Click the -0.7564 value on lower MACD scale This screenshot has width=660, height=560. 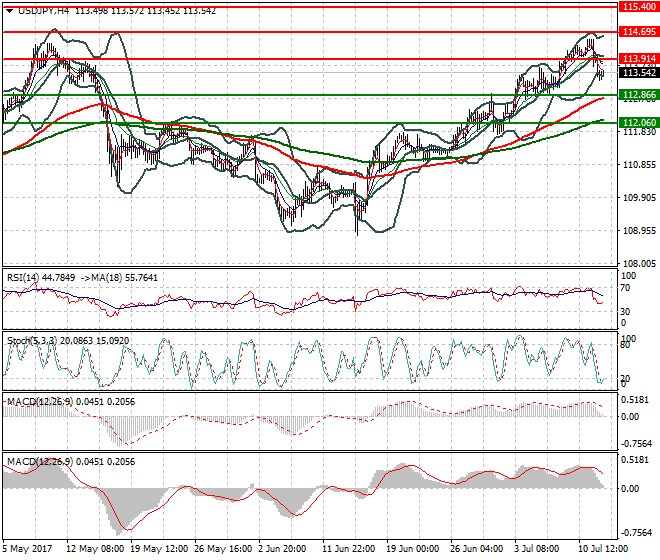tap(635, 533)
